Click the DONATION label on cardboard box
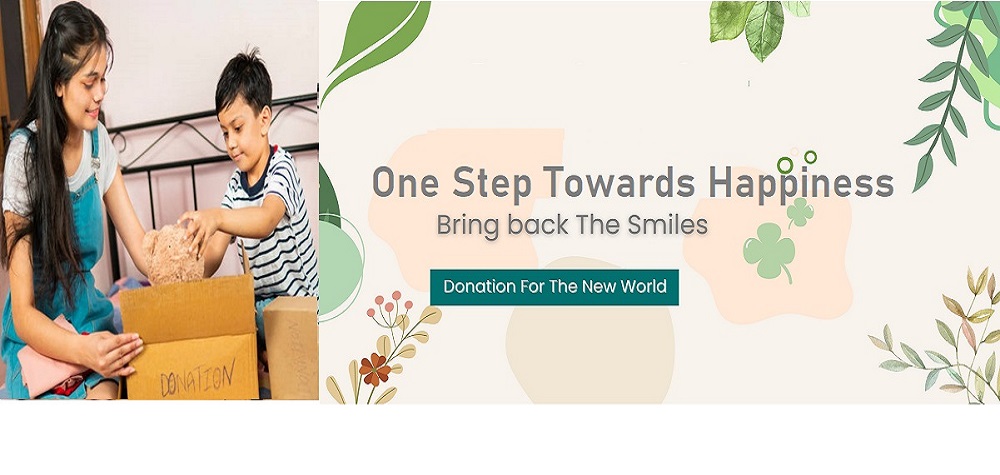 [197, 377]
